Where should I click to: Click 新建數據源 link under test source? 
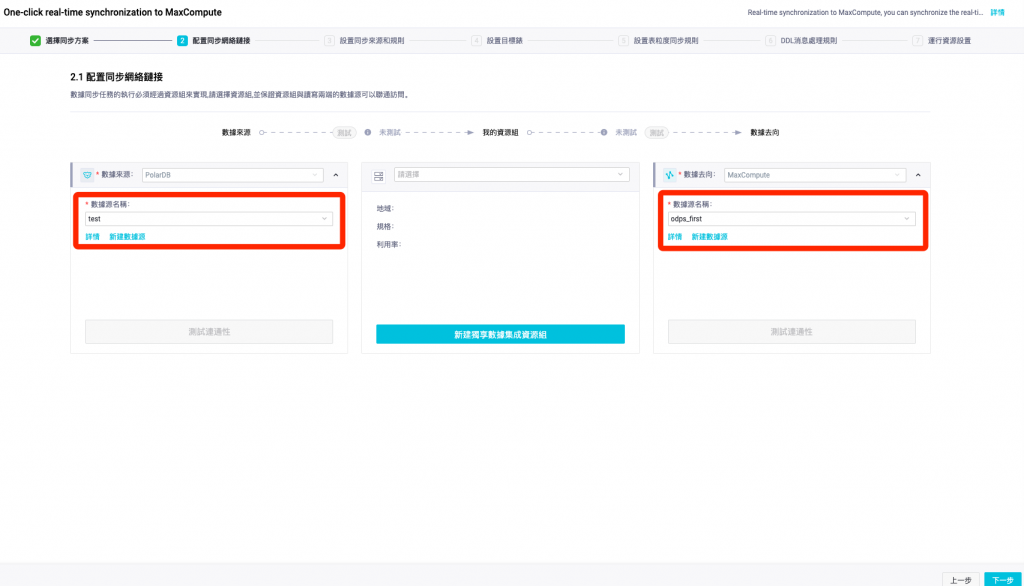[x=127, y=237]
